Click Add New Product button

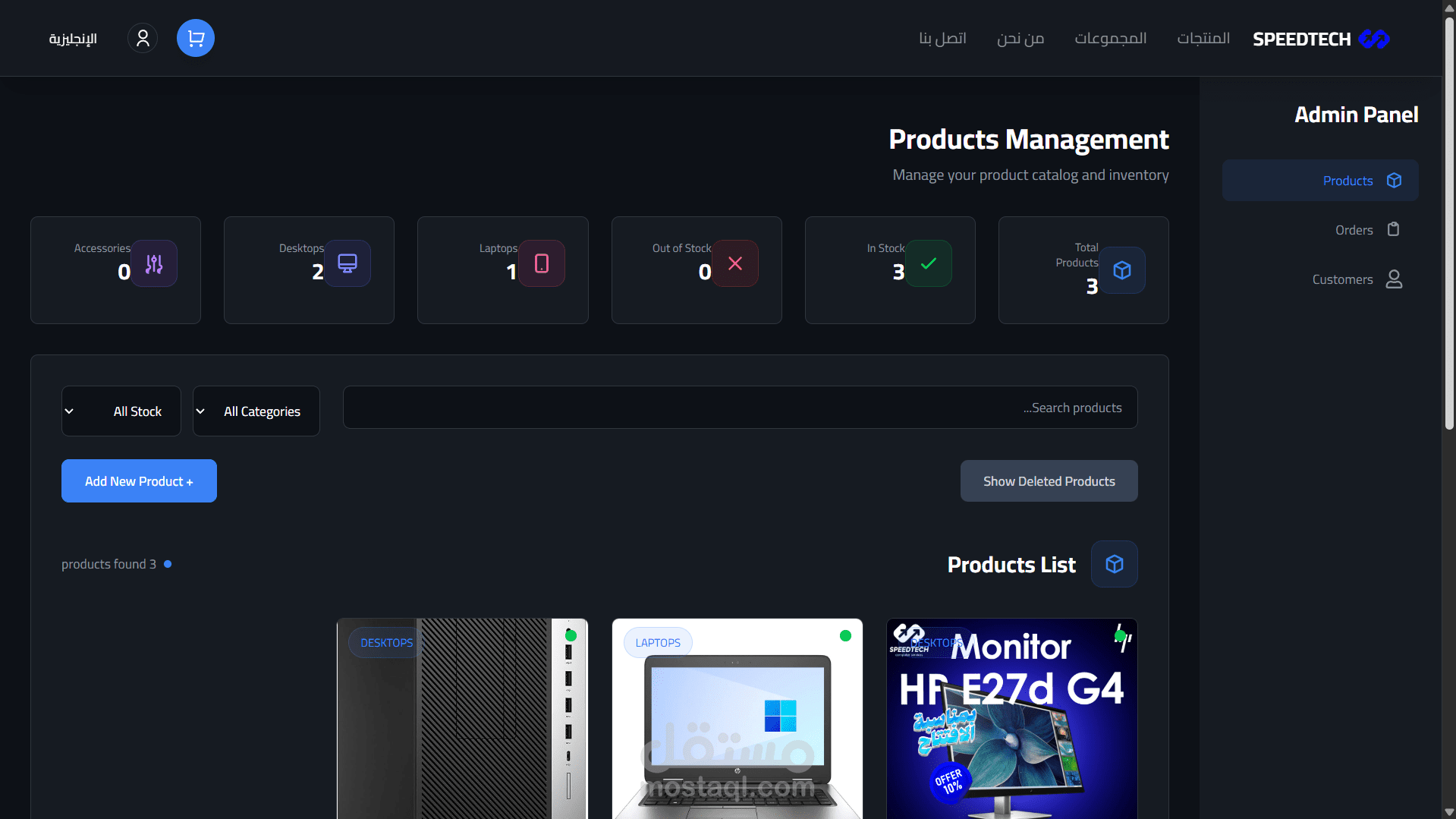point(139,481)
